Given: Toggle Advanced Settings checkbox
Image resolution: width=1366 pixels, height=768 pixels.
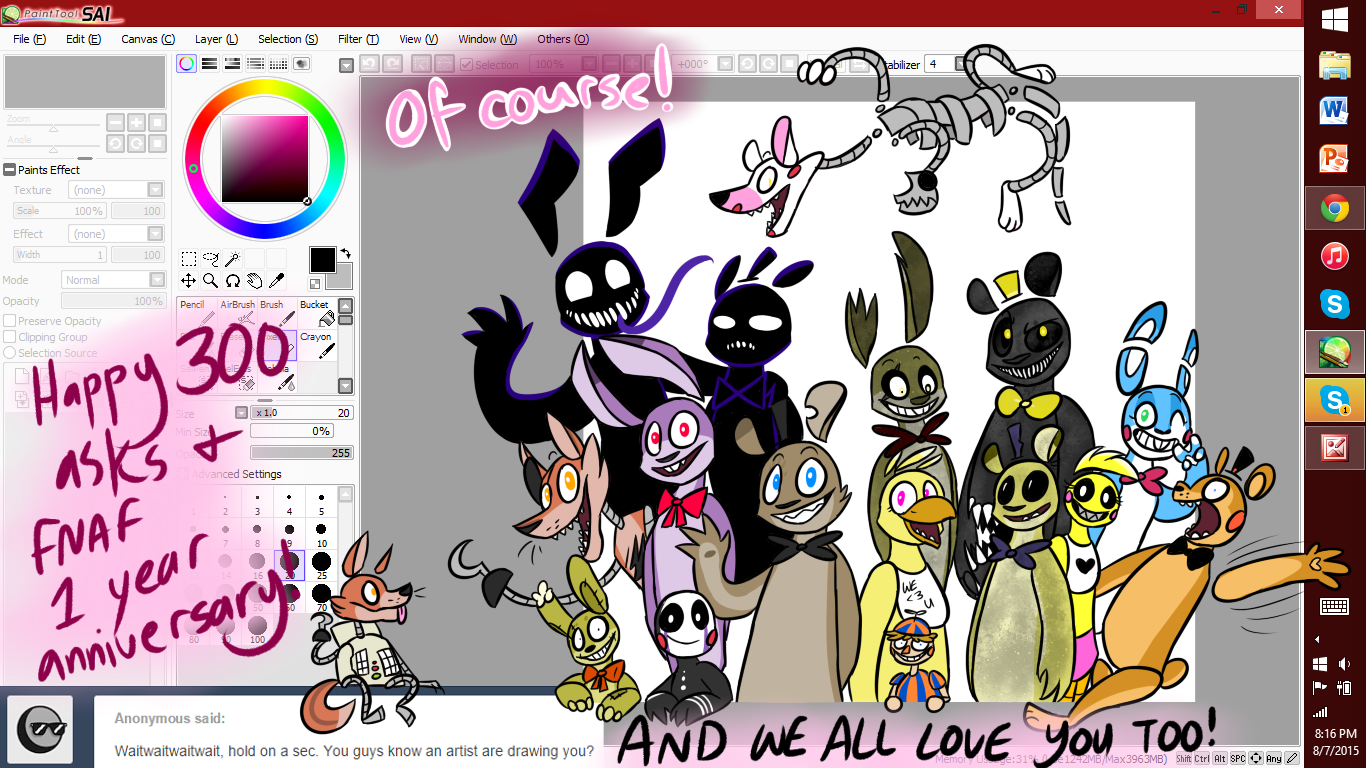Looking at the screenshot, I should (x=182, y=474).
